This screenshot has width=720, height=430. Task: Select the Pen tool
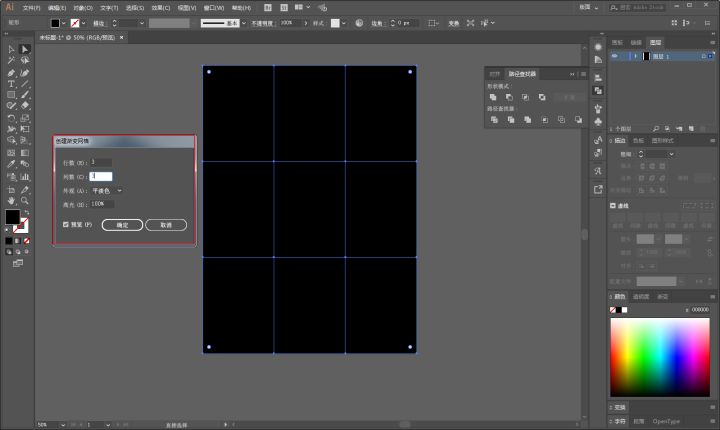click(11, 72)
